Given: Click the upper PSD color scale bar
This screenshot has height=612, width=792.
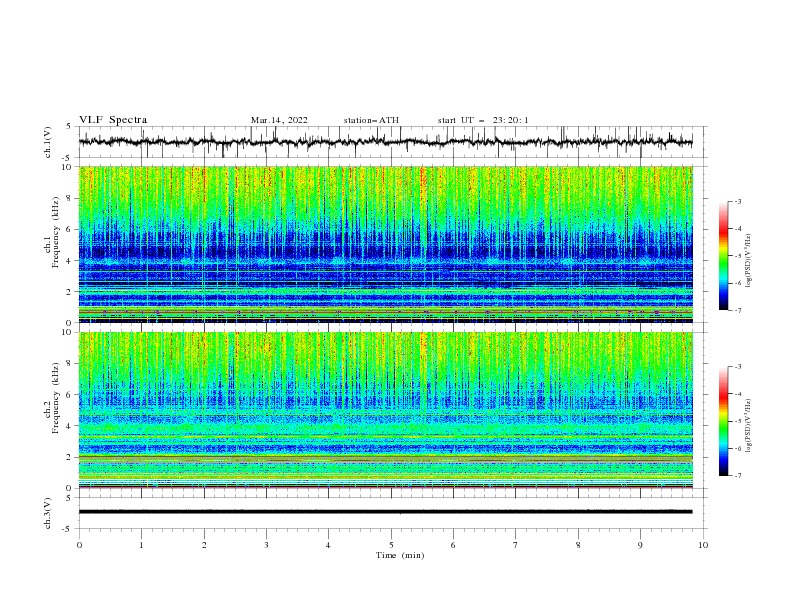Looking at the screenshot, I should pyautogui.click(x=724, y=256).
